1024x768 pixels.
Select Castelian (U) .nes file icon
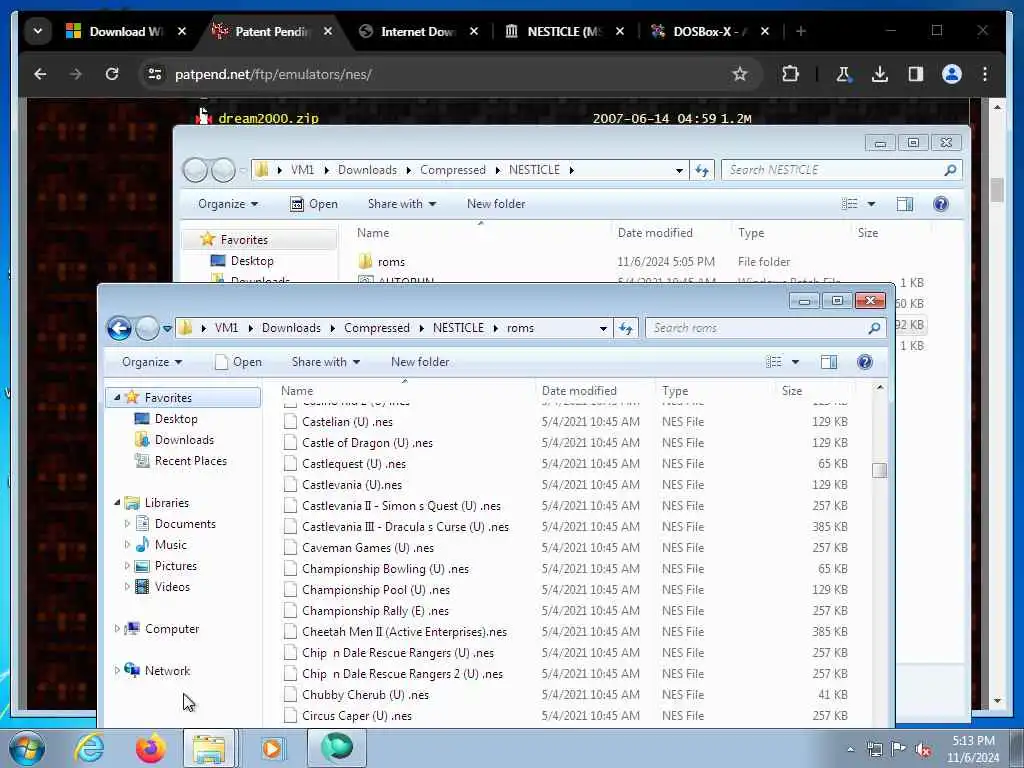click(x=290, y=422)
